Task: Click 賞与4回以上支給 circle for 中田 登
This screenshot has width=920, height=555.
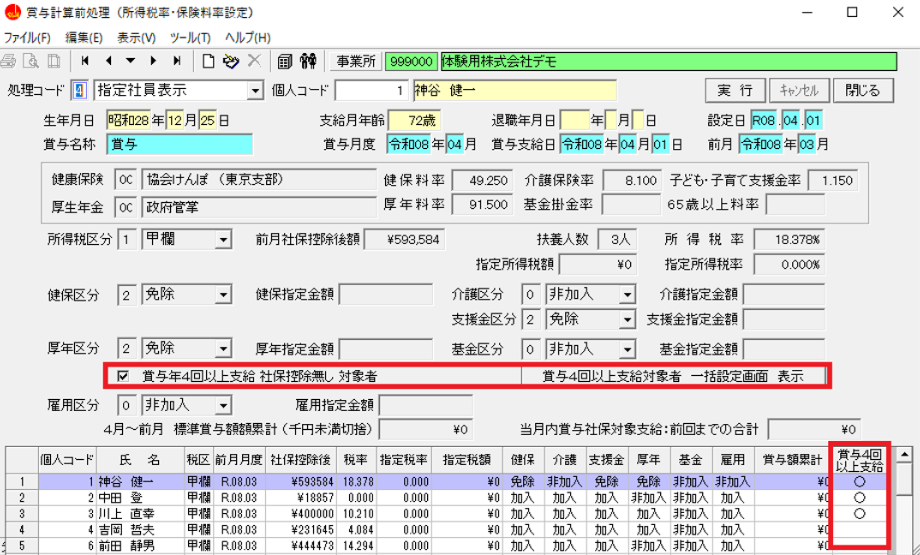Action: pos(859,497)
